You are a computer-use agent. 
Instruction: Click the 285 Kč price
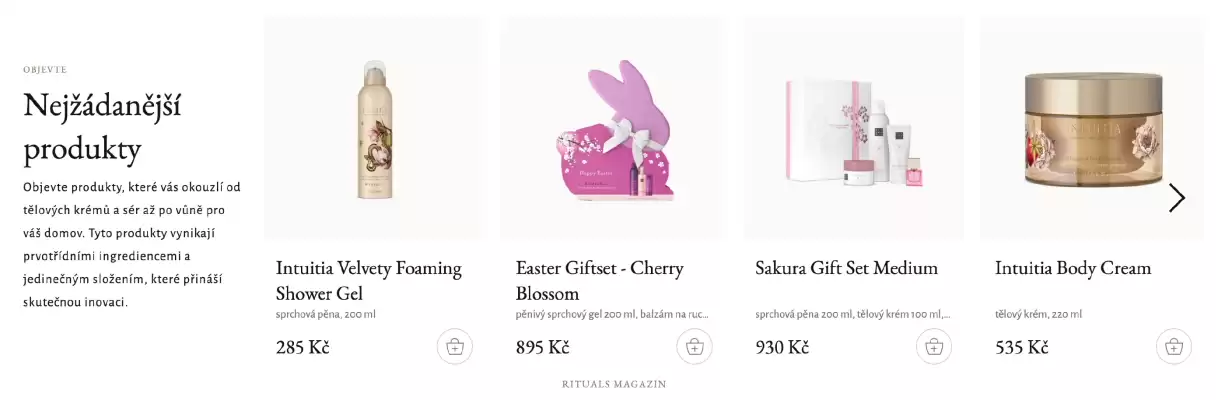[x=303, y=348]
